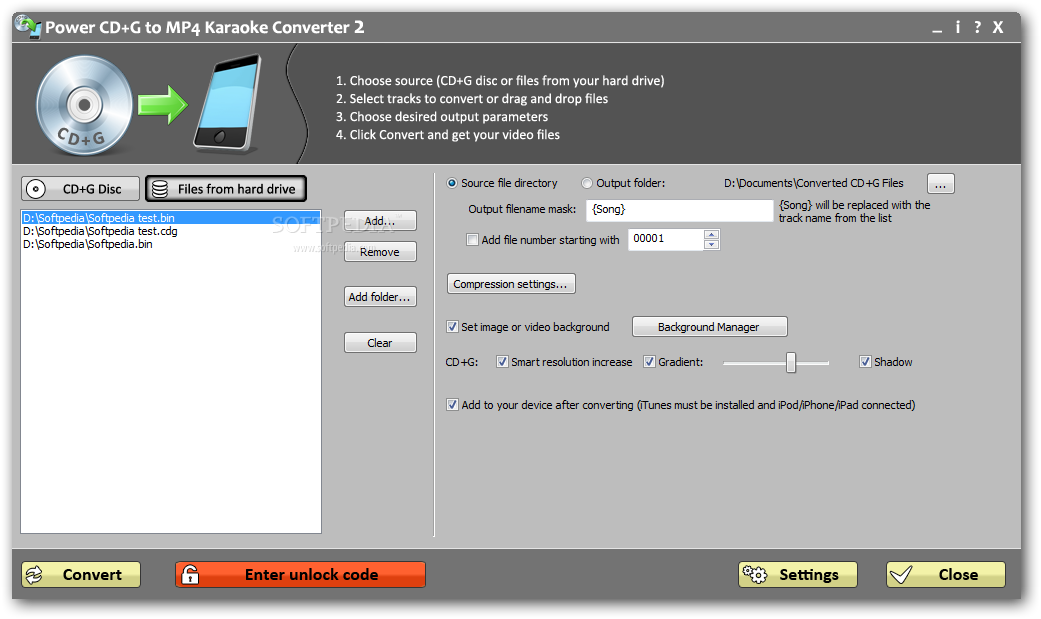The width and height of the screenshot is (1041, 619).
Task: Switch to Files from hard drive tab
Action: (x=226, y=189)
